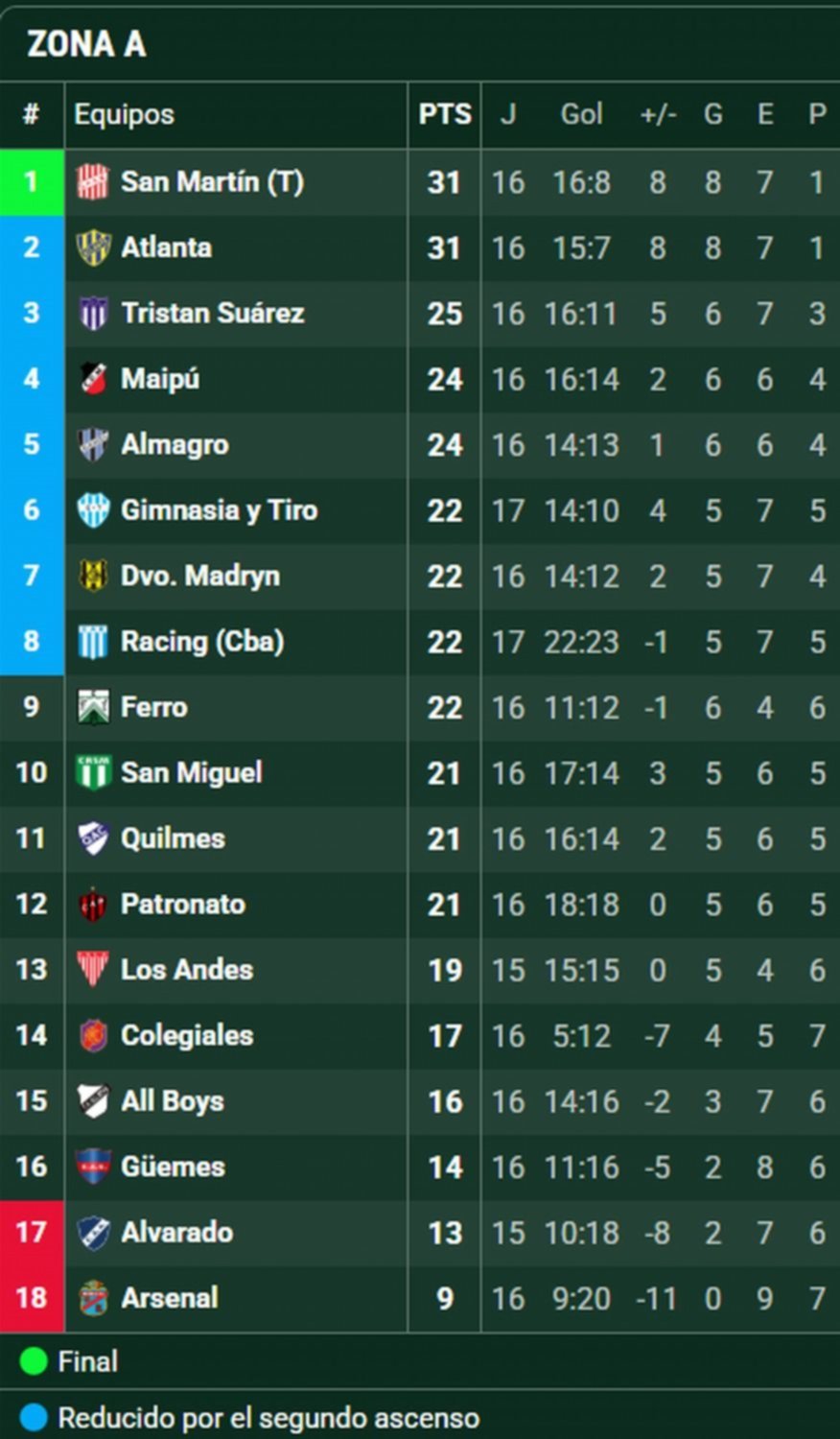Click the Gol column header

pyautogui.click(x=581, y=114)
